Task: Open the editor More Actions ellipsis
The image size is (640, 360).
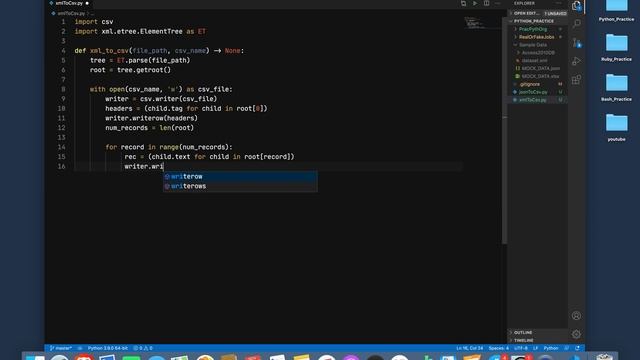Action: click(x=498, y=3)
